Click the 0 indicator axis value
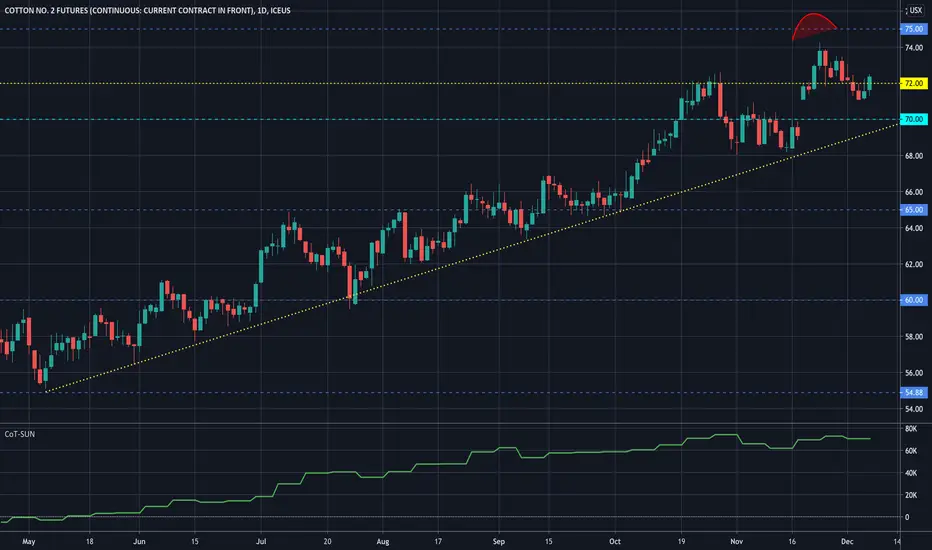 [907, 517]
